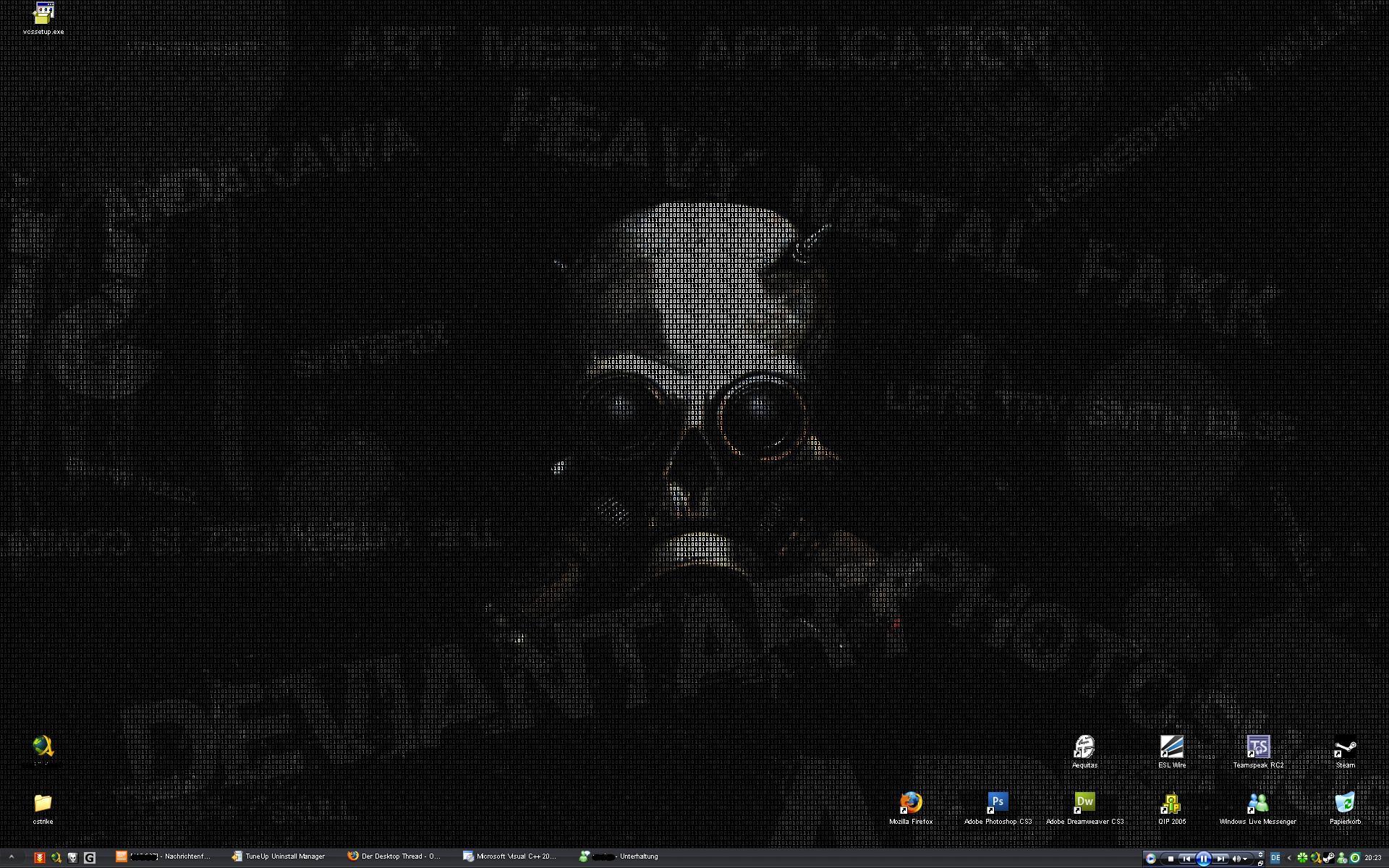Select the cstrike folder icon
This screenshot has width=1389, height=868.
point(43,804)
